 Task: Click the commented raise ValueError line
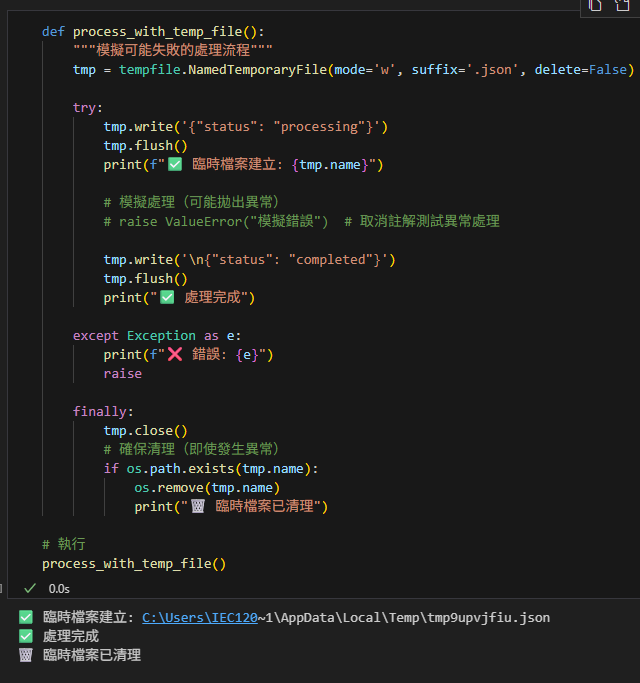coord(301,221)
